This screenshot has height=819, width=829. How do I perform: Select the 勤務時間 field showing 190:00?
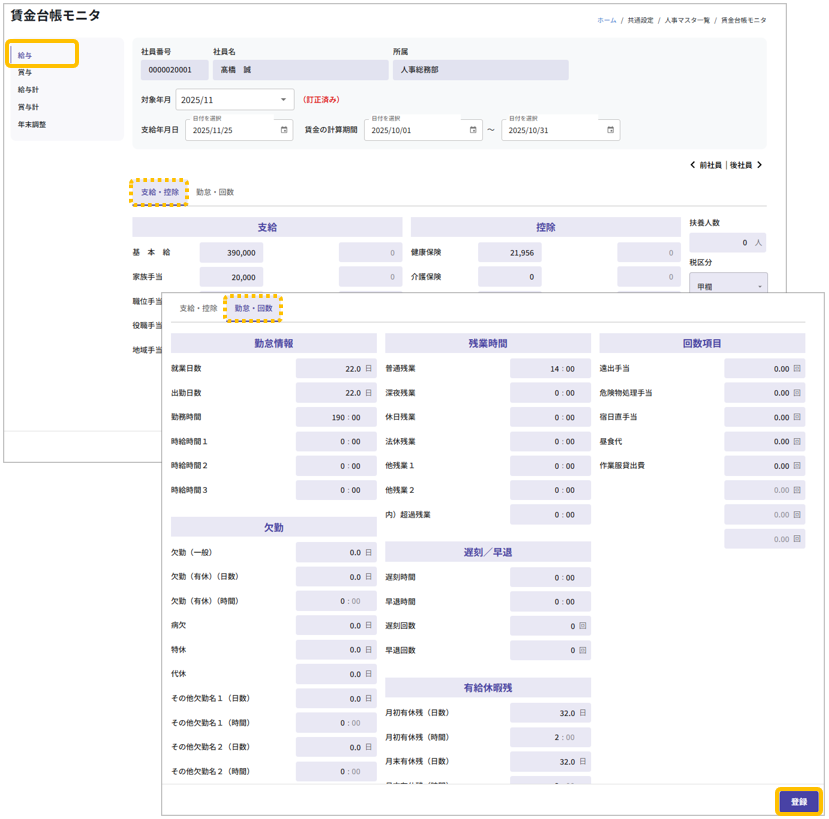(336, 417)
